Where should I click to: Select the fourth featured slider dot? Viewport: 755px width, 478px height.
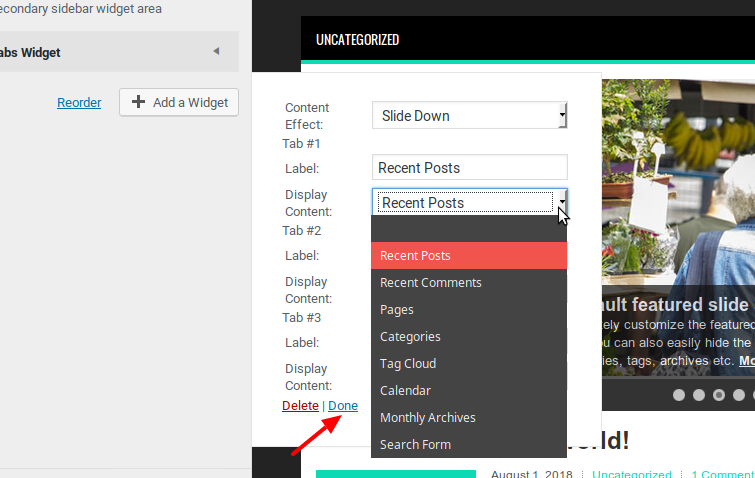(x=739, y=395)
